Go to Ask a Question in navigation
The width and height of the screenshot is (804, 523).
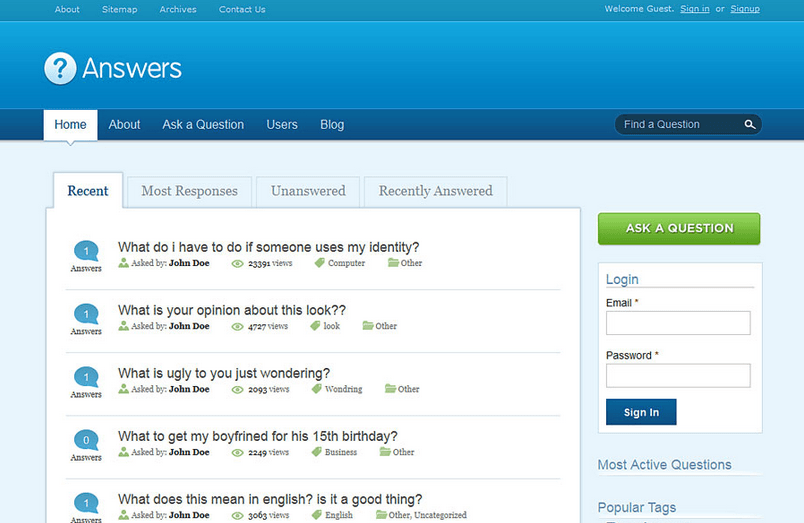coord(203,125)
